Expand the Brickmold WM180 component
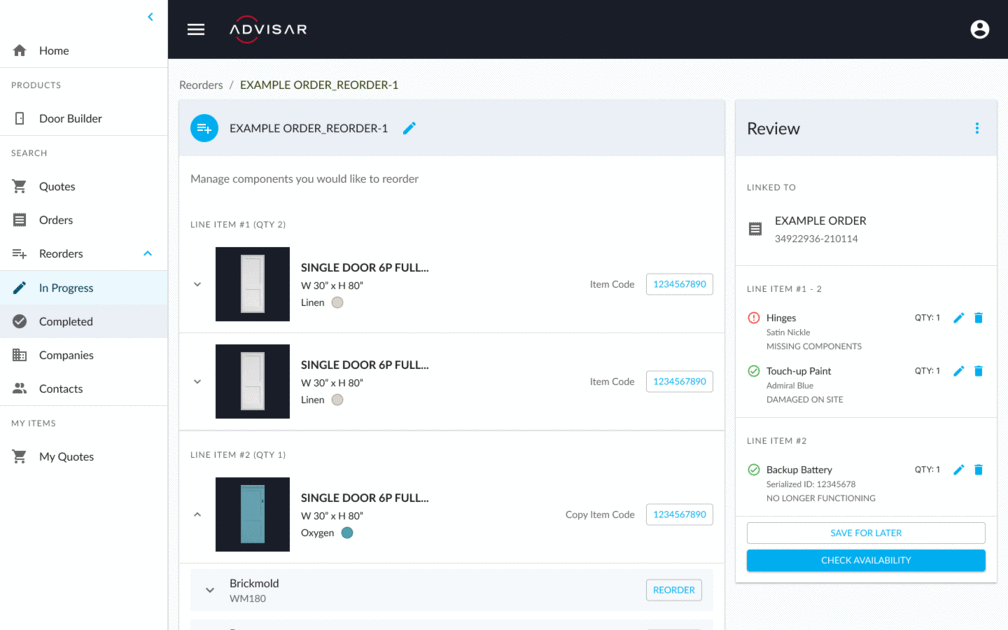This screenshot has height=630, width=1008. tap(210, 590)
